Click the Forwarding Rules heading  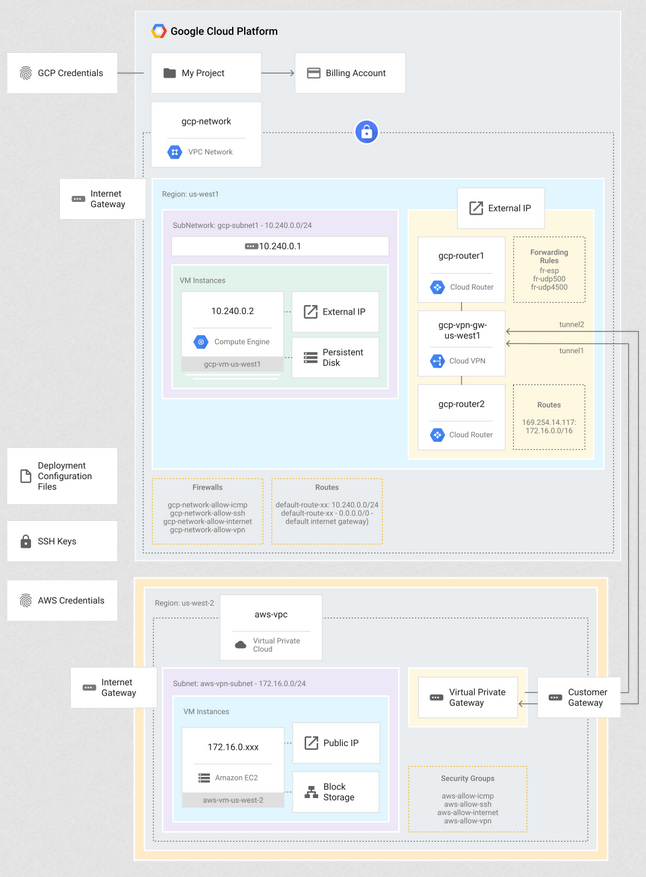coord(549,256)
